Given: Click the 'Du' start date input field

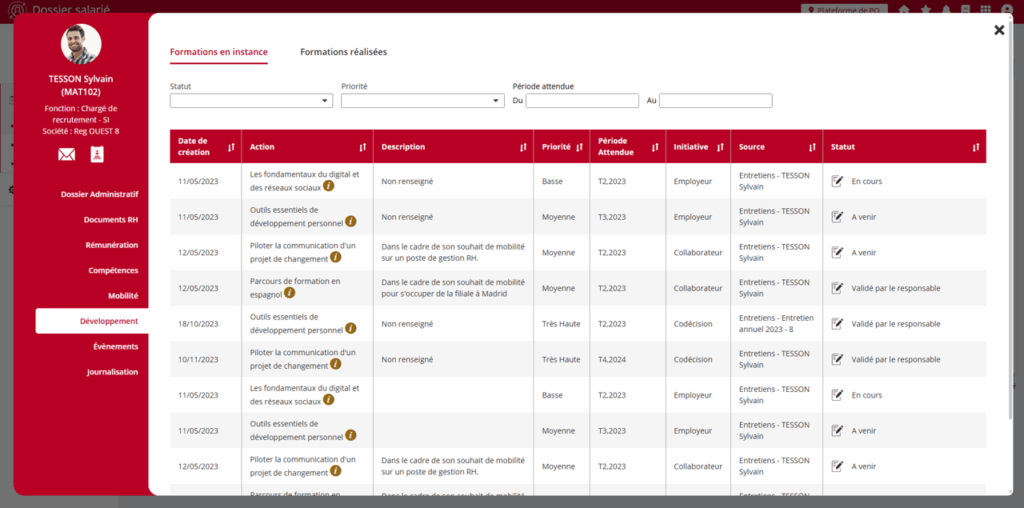Looking at the screenshot, I should click(x=582, y=101).
